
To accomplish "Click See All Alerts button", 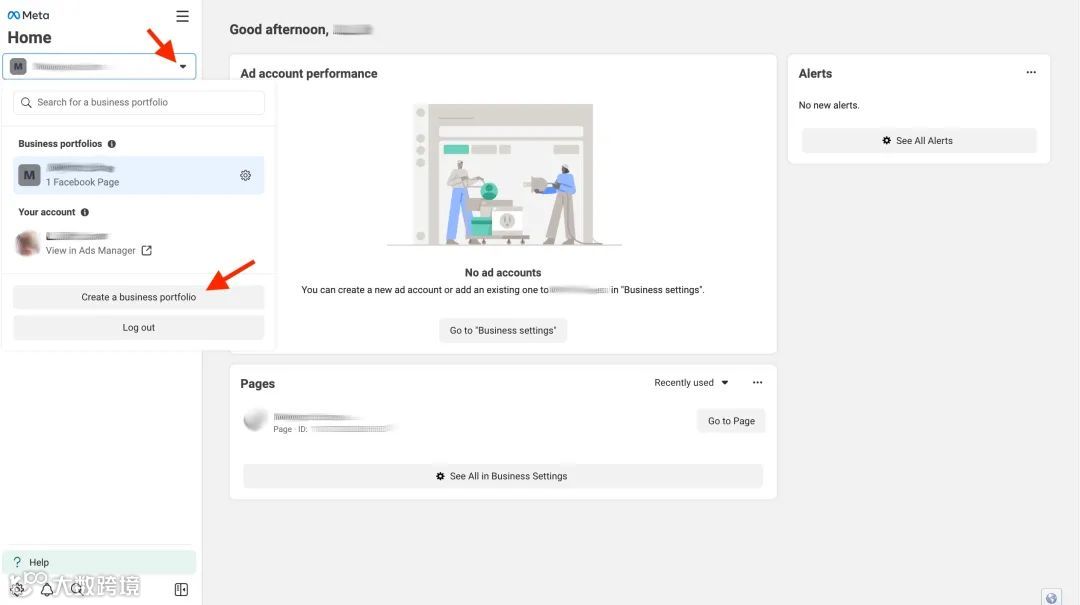I will pos(919,141).
